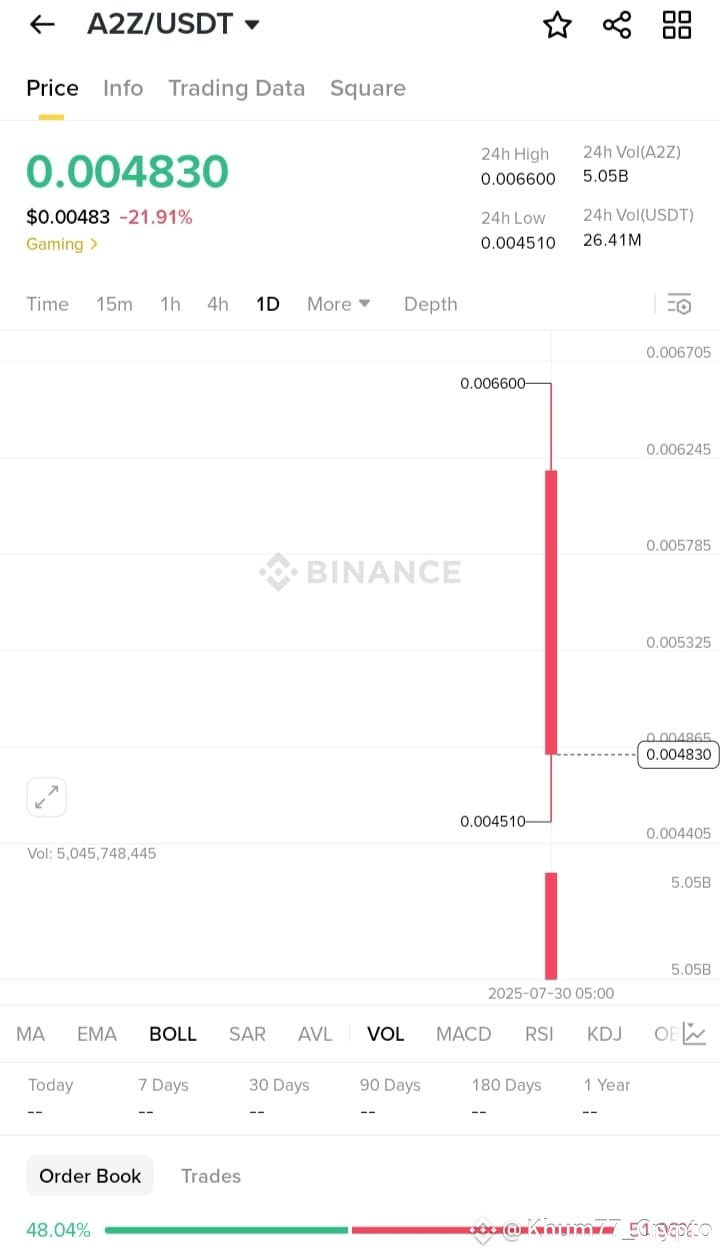Open the A2Z/USDT pair selector dropdown
This screenshot has height=1256, width=720.
(x=173, y=24)
